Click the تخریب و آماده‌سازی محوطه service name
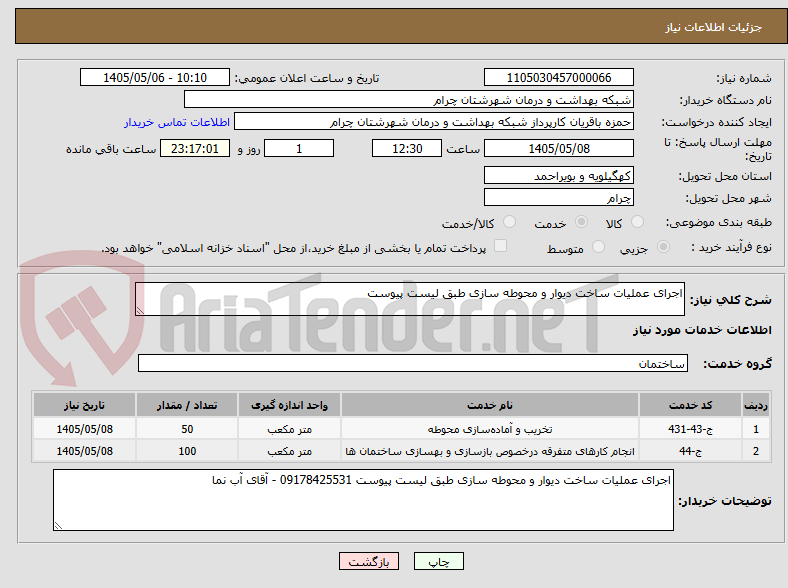Image resolution: width=788 pixels, height=588 pixels. click(x=489, y=429)
